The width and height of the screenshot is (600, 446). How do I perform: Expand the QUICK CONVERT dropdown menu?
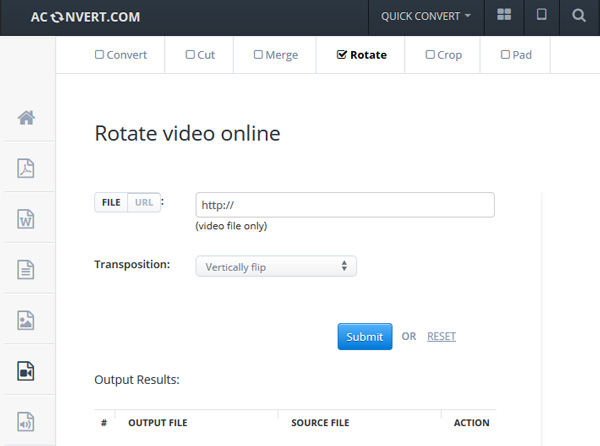point(426,16)
